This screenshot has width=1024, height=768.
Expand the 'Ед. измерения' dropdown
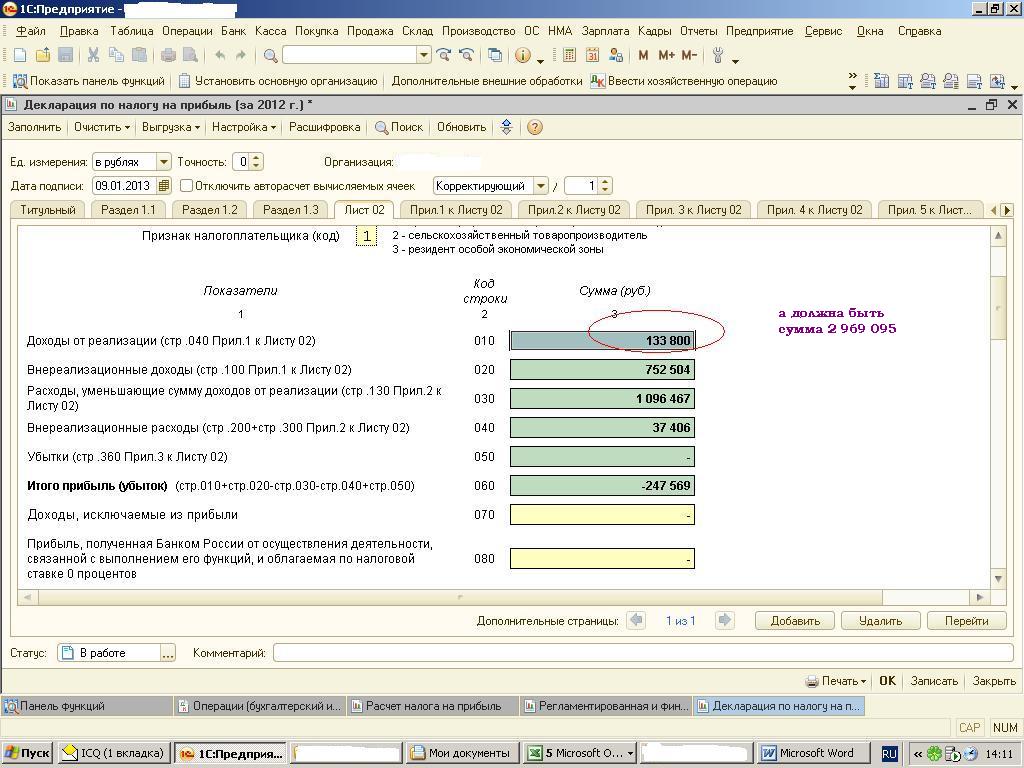tap(163, 162)
